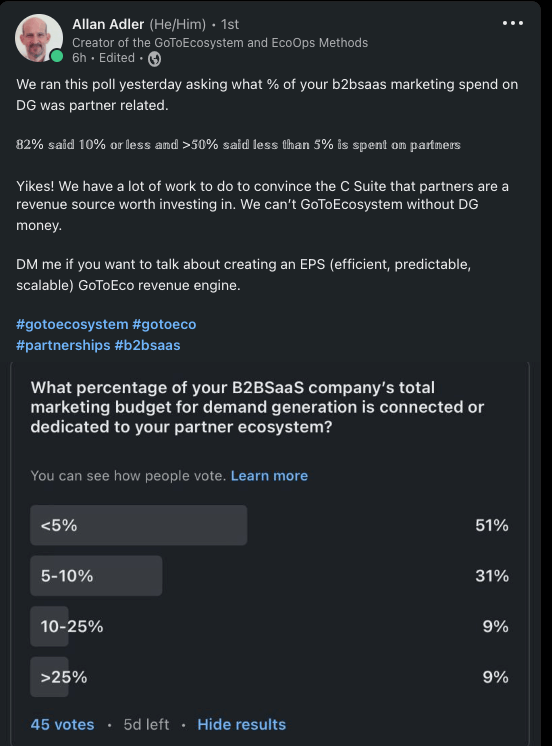Click the 51% result percentage
Viewport: 552px width, 746px height.
tap(492, 525)
